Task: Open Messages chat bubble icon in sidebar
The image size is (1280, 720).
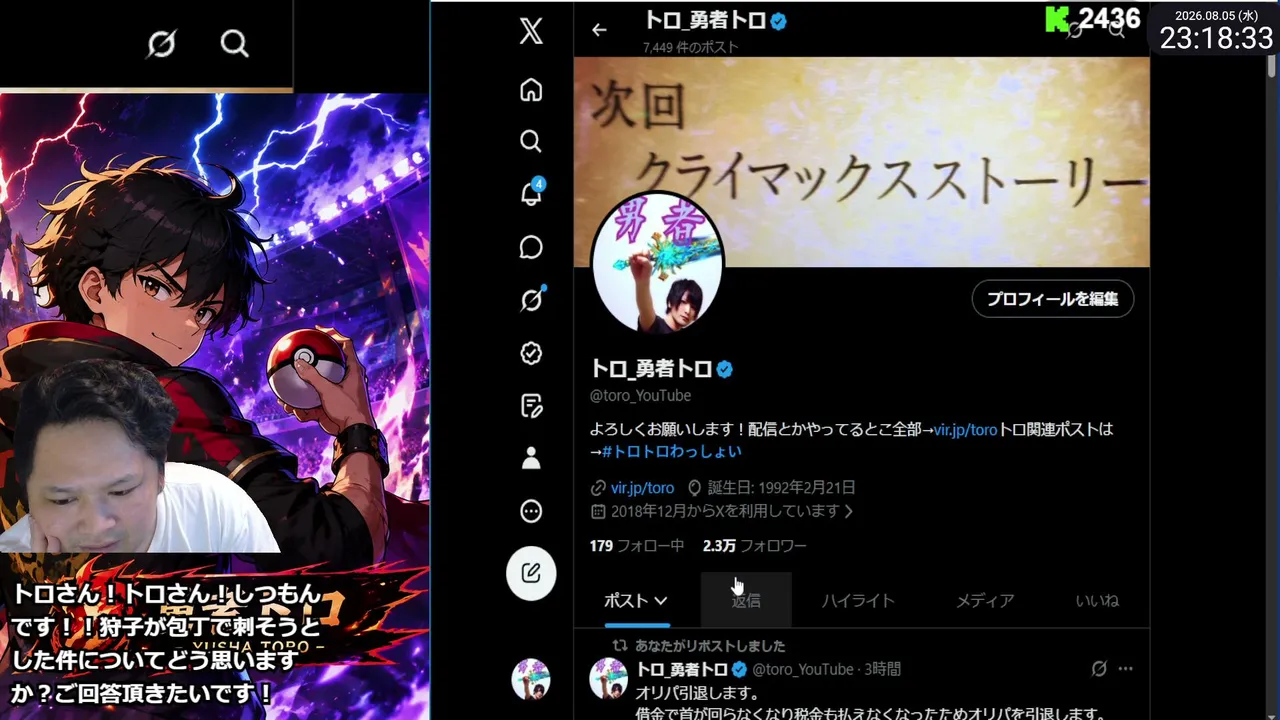Action: (x=531, y=247)
